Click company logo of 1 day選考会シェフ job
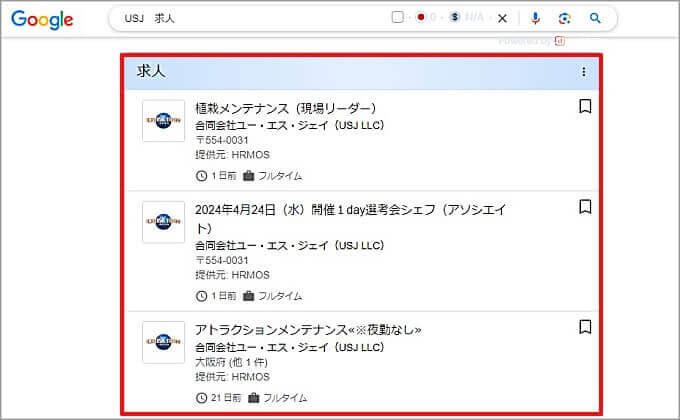 coord(163,222)
